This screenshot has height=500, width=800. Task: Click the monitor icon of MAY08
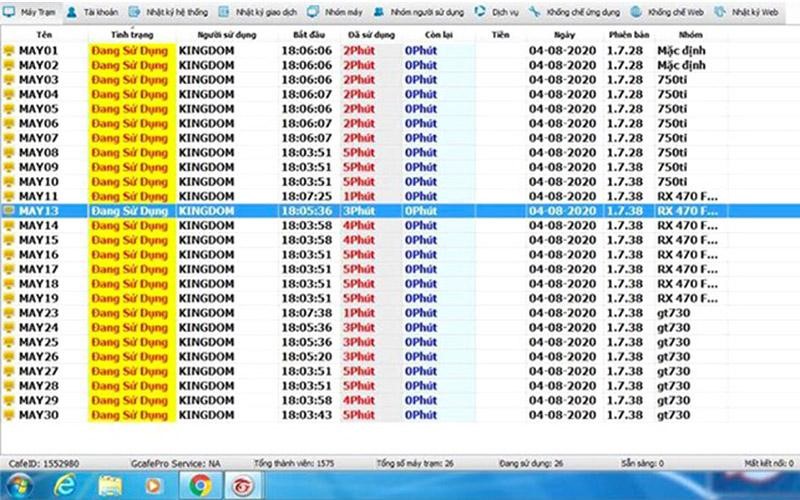(9, 153)
